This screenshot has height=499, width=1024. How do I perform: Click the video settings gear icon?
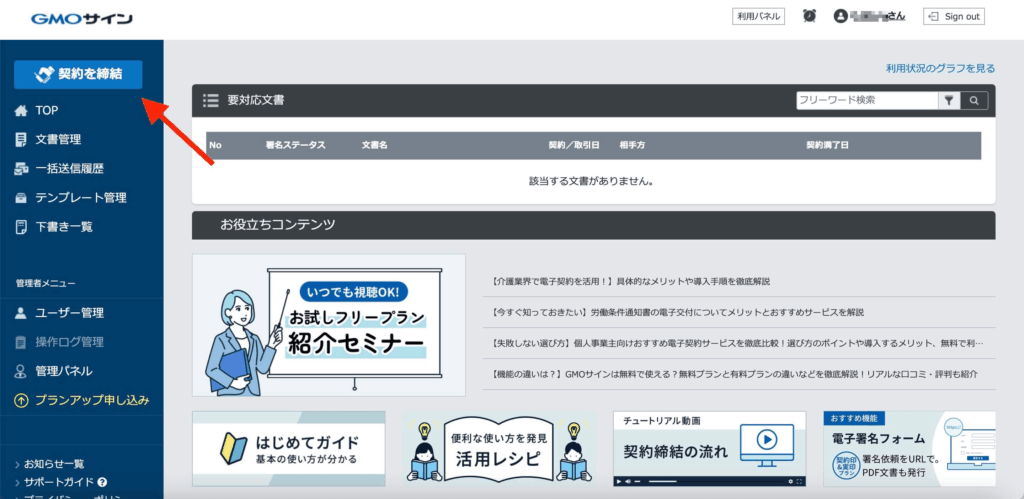pos(790,481)
